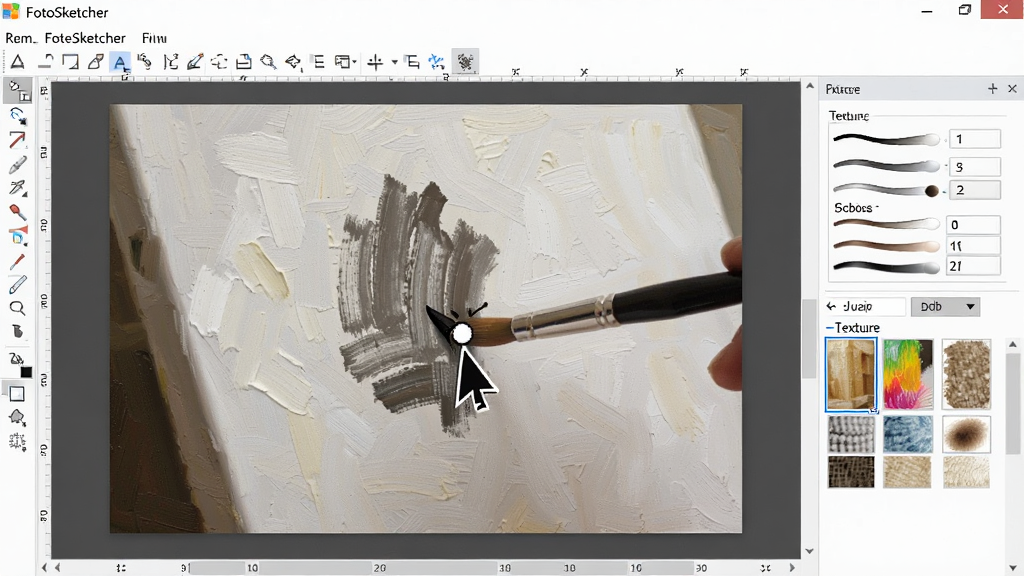Click the brown stroke preview beside value 0
Image resolution: width=1024 pixels, height=576 pixels.
coord(887,224)
